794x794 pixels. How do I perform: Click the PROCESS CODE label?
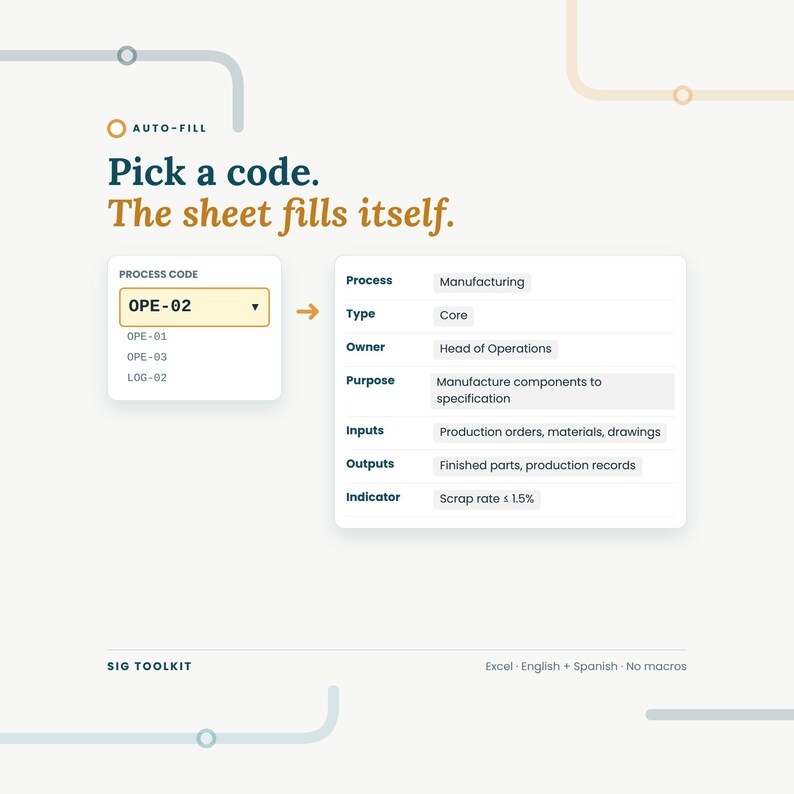[x=158, y=274]
